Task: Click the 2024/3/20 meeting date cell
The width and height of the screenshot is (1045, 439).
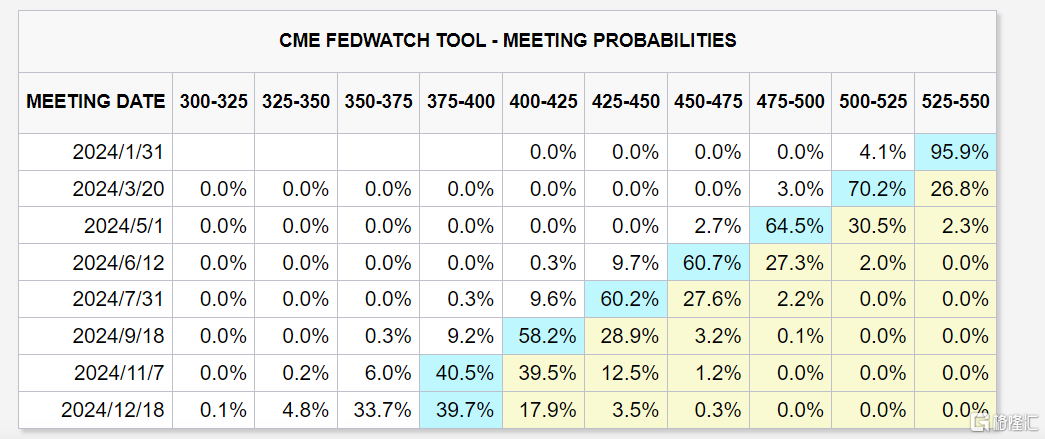Action: [x=118, y=189]
